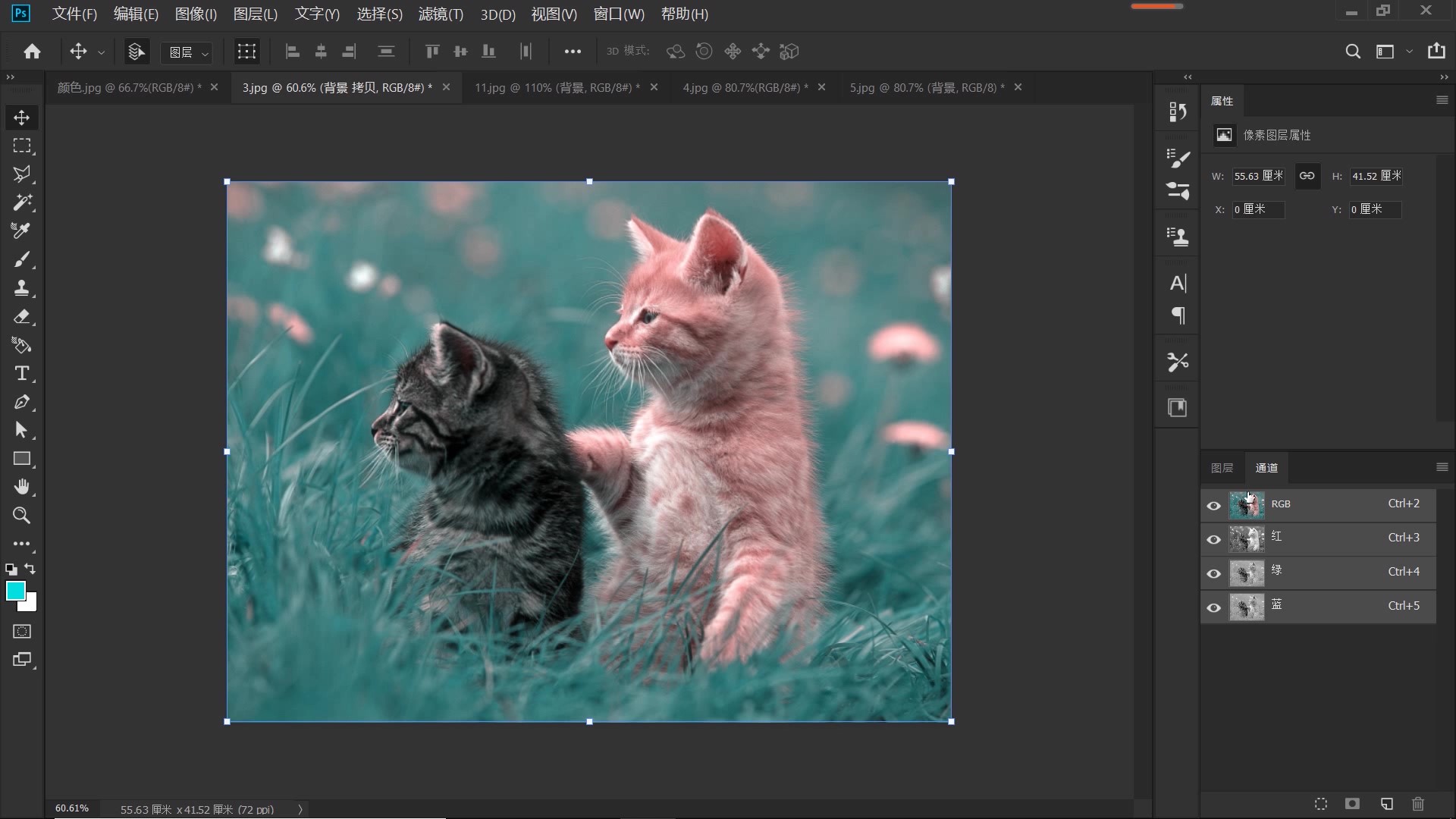Toggle the W/H link constraint icon

click(x=1307, y=176)
